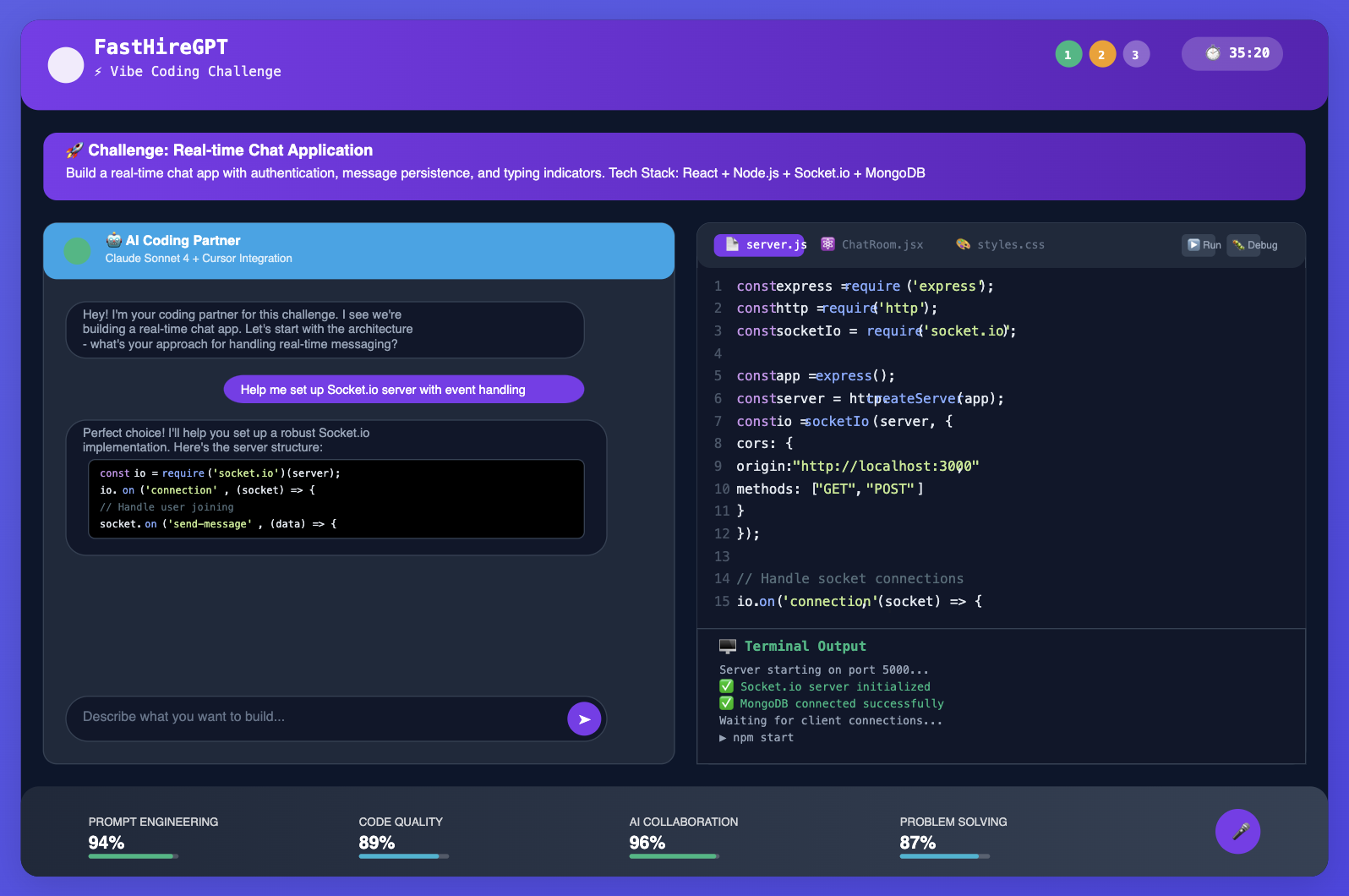Viewport: 1349px width, 896px height.
Task: Select step 3 purple indicator
Action: click(x=1136, y=54)
